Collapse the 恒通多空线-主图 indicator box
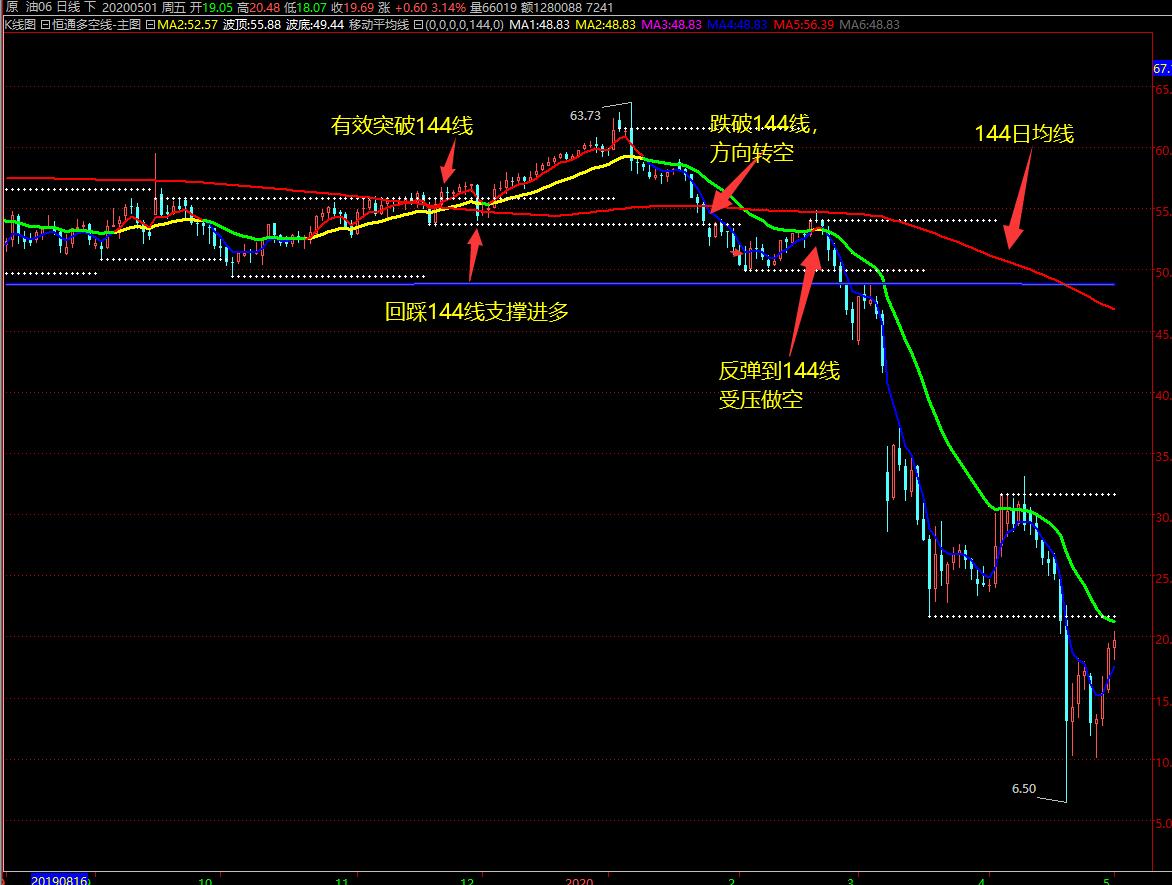 [x=45, y=25]
